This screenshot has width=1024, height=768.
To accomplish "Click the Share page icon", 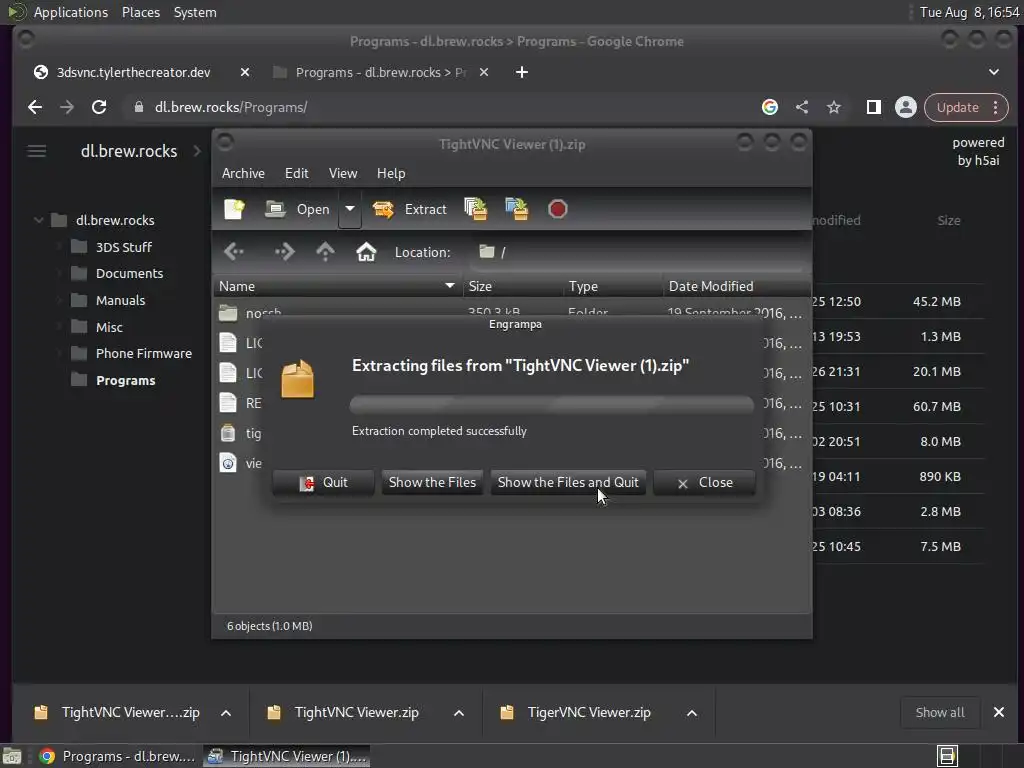I will pyautogui.click(x=802, y=107).
